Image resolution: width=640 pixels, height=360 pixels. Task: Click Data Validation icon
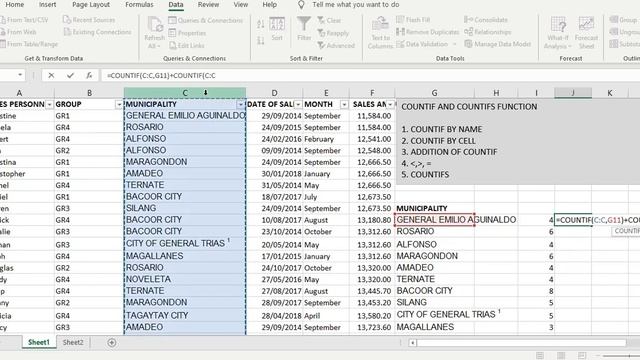(x=400, y=44)
